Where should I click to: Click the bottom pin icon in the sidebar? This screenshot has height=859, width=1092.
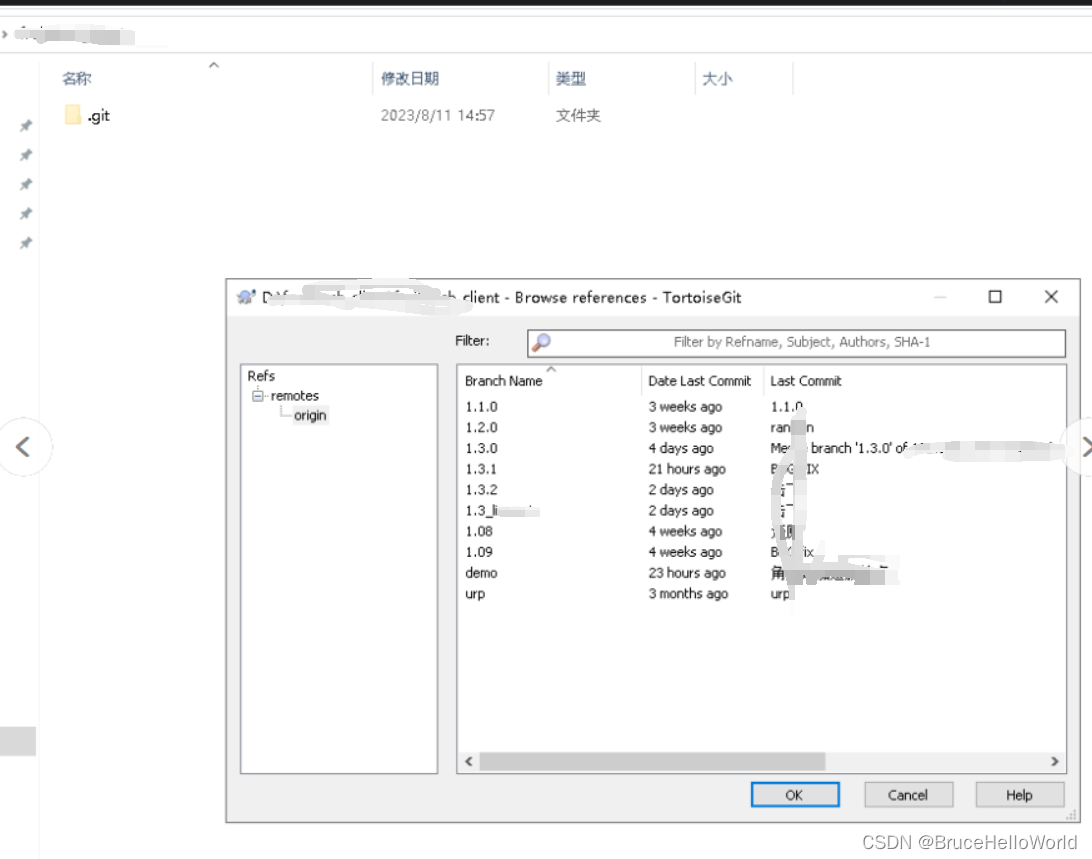26,243
